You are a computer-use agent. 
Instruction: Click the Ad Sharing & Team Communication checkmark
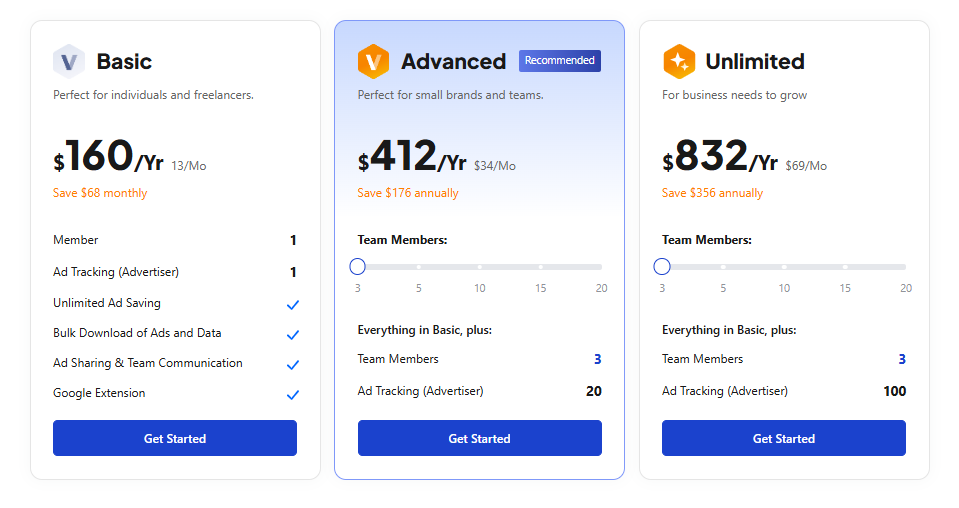click(293, 364)
